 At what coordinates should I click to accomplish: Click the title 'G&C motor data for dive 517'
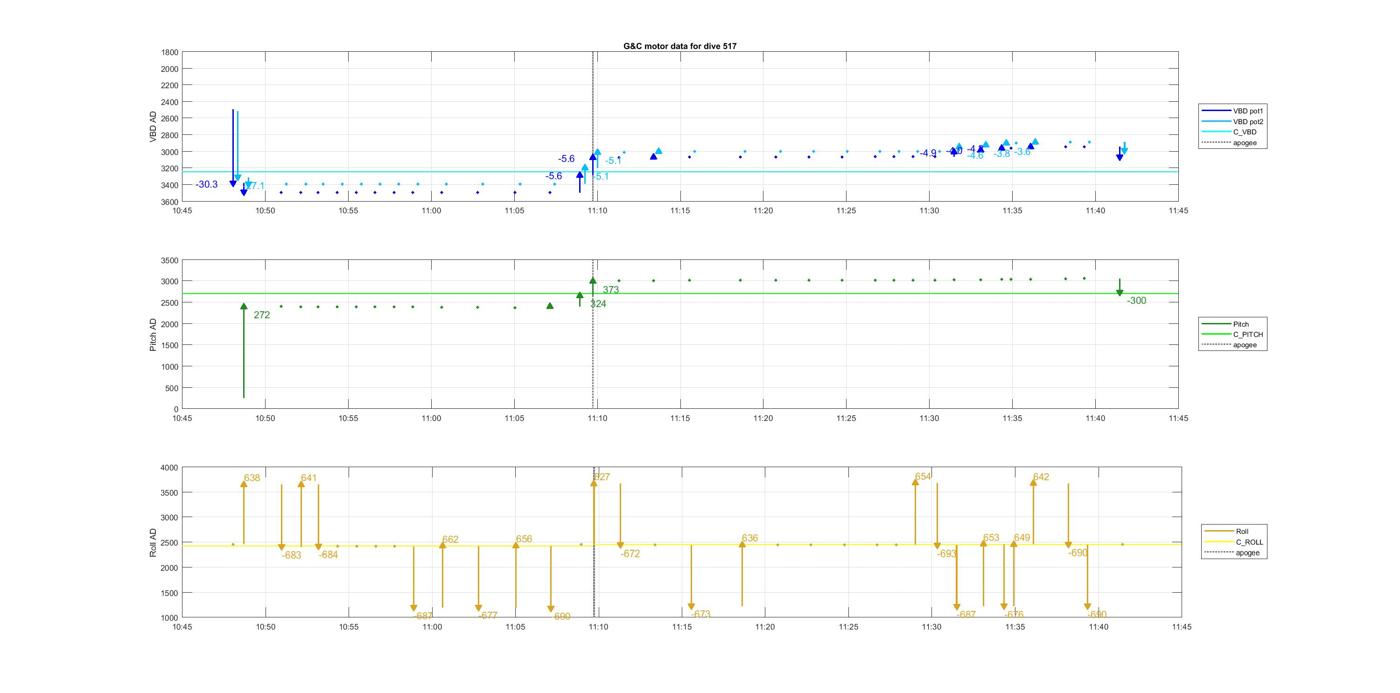[x=680, y=46]
